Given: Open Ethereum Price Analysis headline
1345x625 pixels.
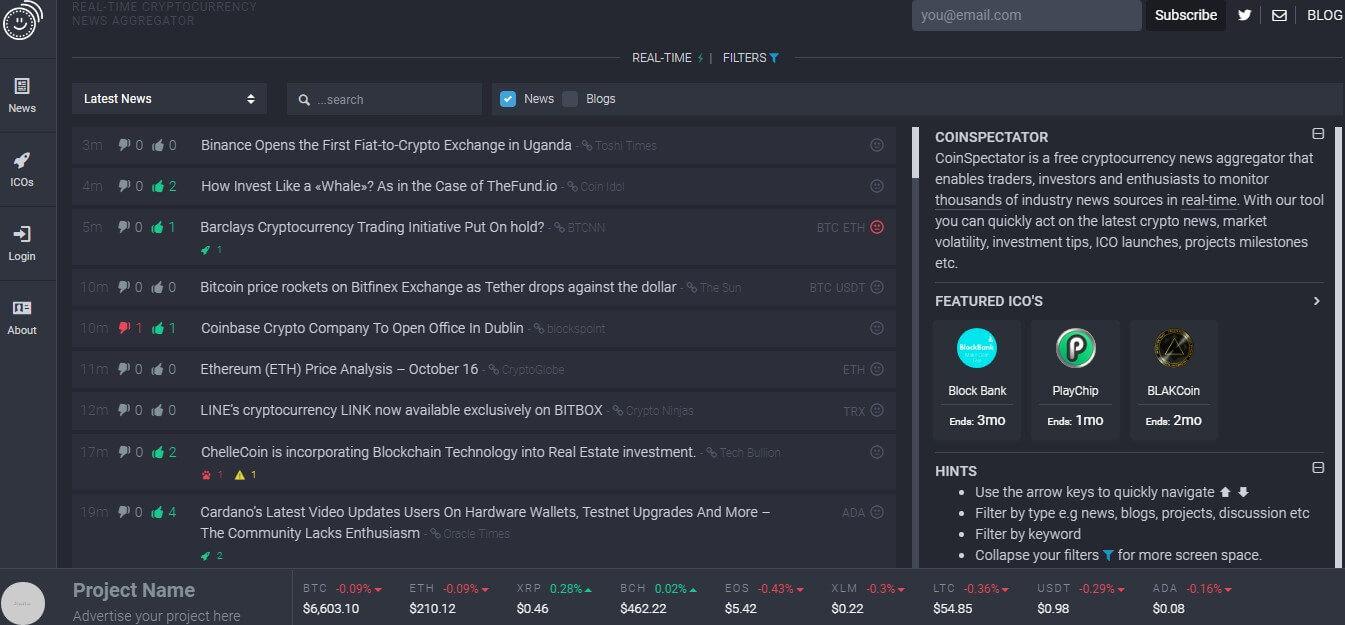Looking at the screenshot, I should [x=340, y=369].
